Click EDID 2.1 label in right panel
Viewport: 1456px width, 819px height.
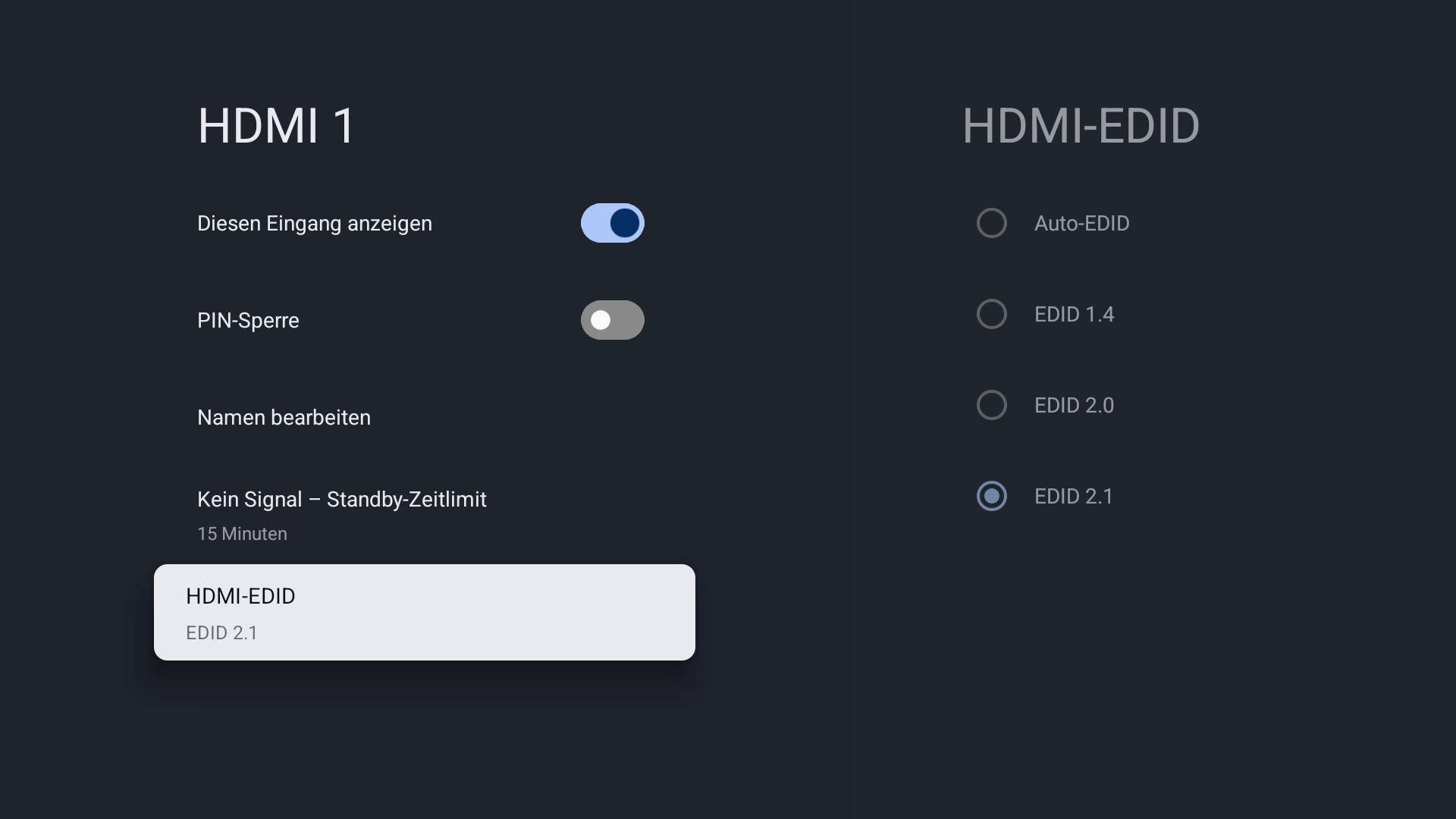pos(1073,497)
